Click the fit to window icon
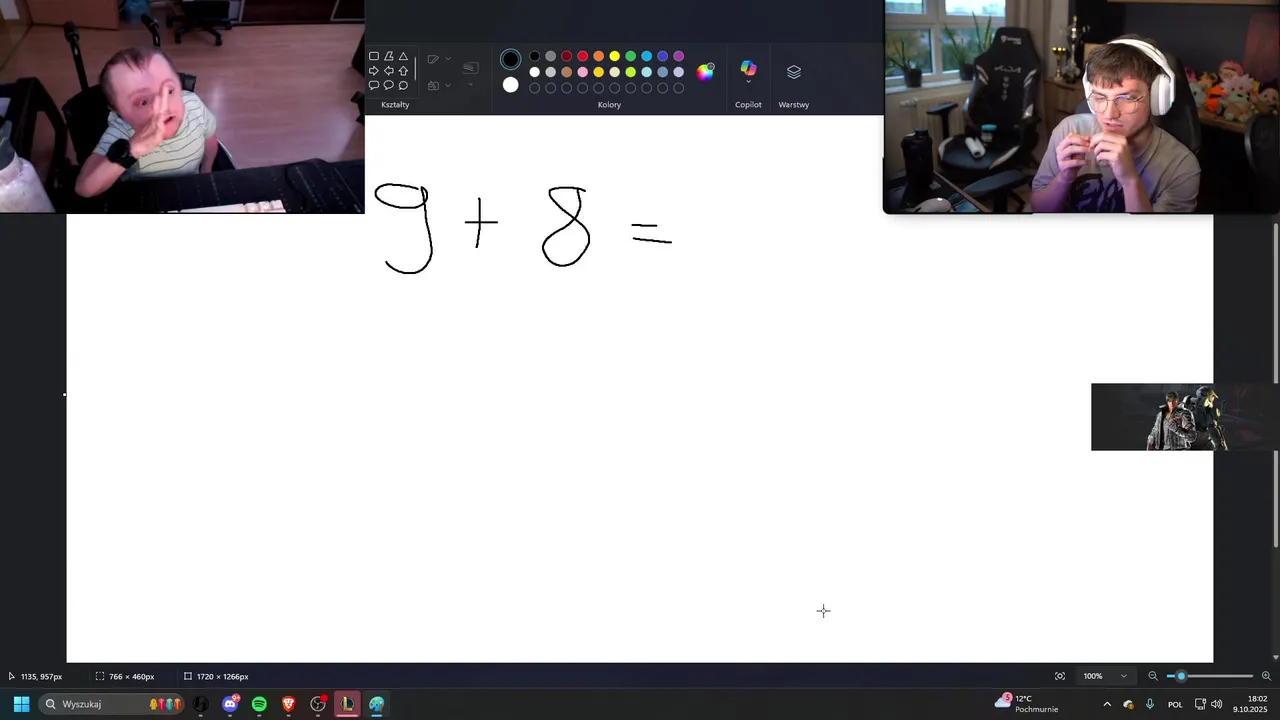 click(1060, 676)
